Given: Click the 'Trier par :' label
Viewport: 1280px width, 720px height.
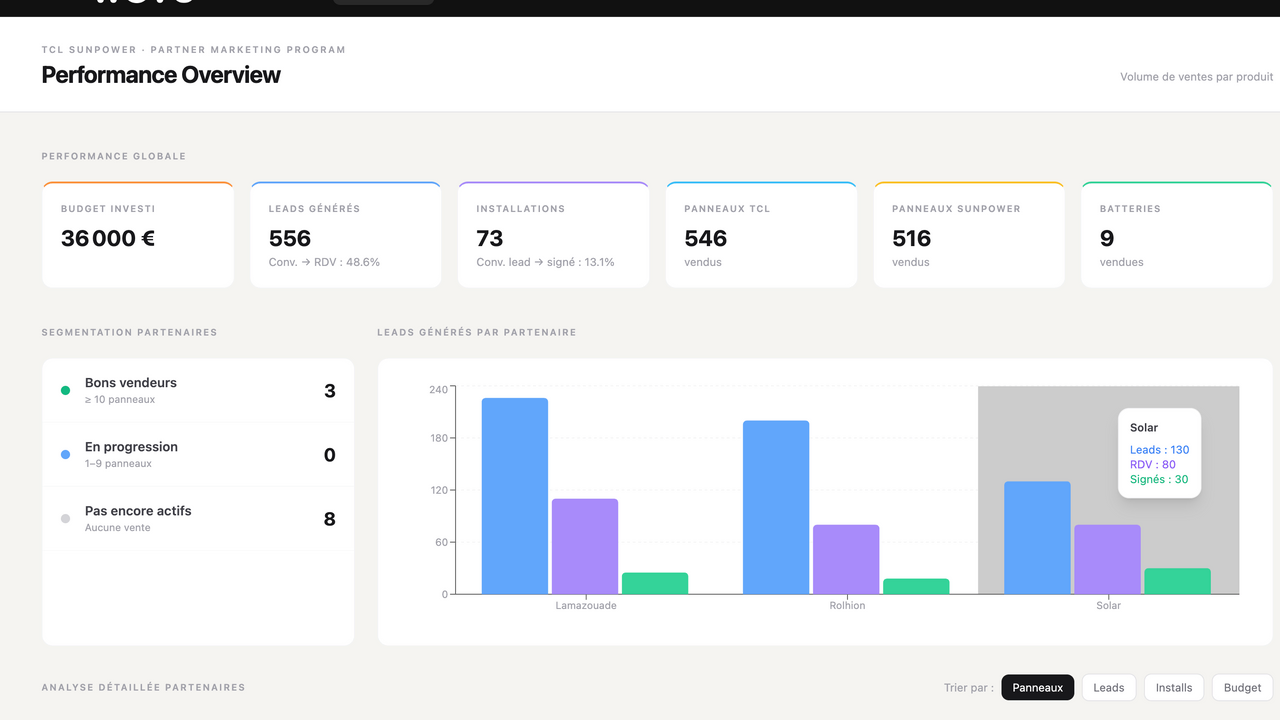Looking at the screenshot, I should coord(969,688).
